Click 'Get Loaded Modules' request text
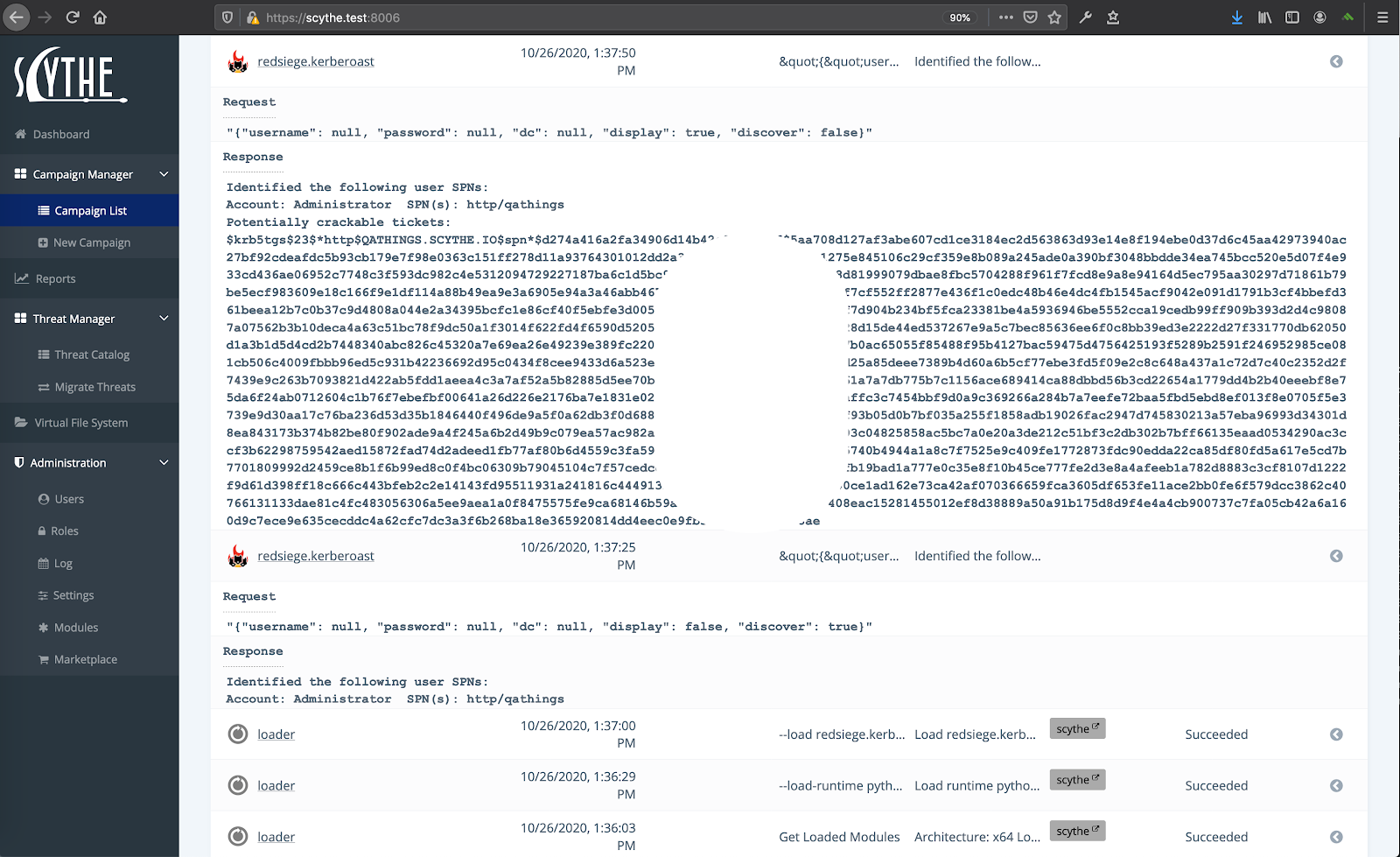 [x=839, y=837]
